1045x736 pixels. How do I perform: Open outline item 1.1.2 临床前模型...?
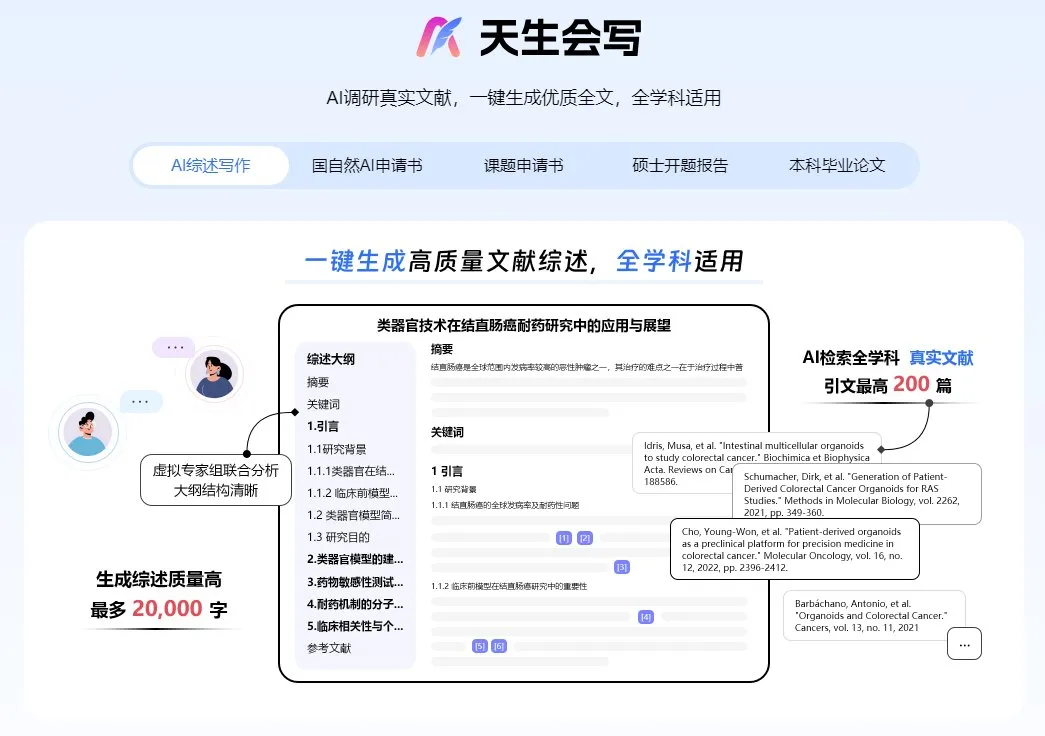point(352,493)
